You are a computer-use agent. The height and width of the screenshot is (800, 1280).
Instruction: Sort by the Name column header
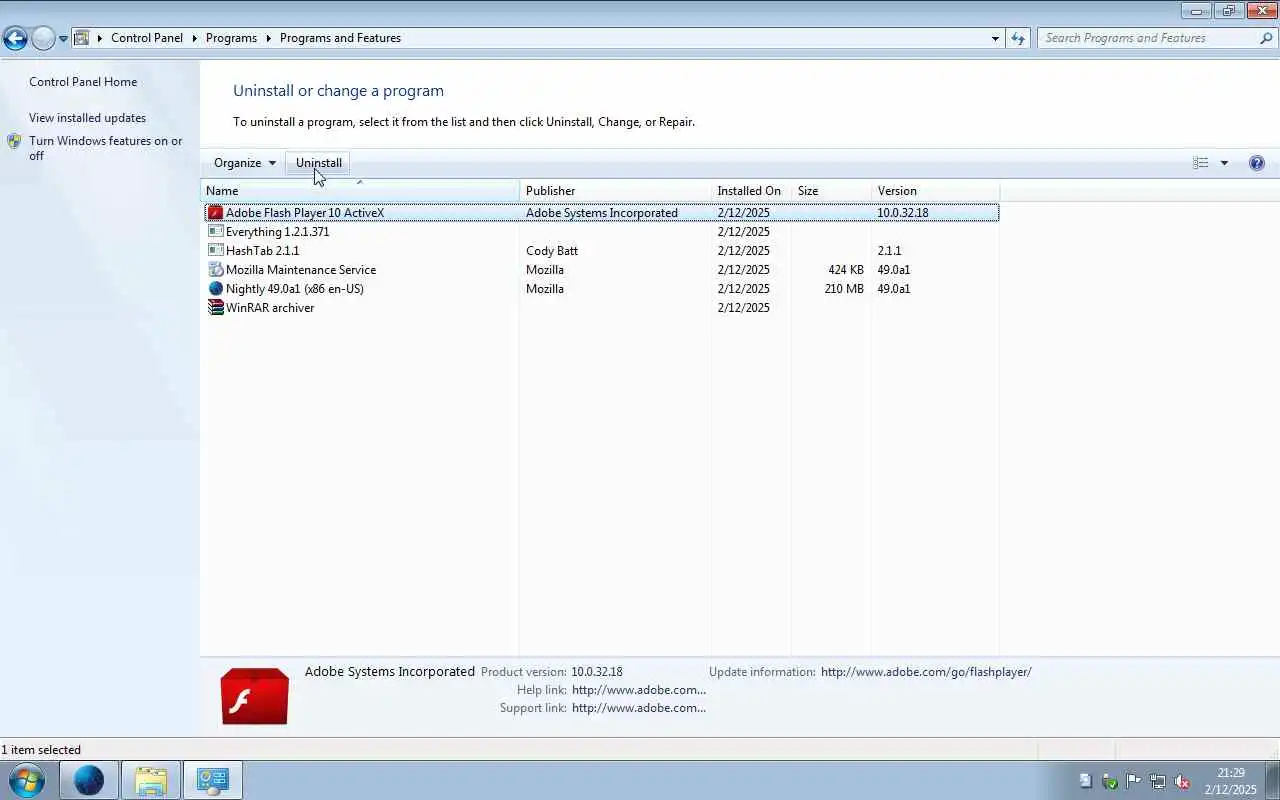pos(360,191)
